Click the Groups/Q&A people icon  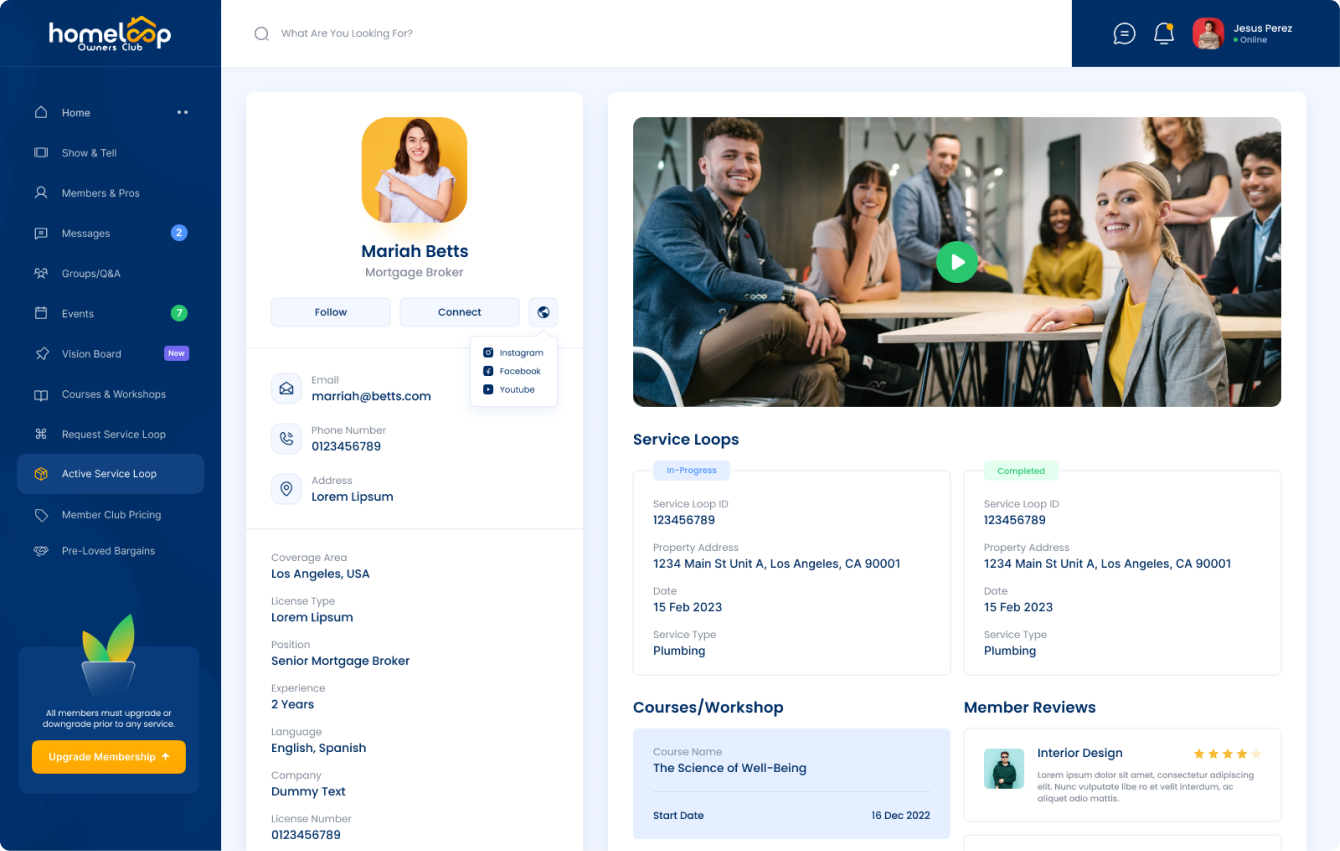pos(41,273)
